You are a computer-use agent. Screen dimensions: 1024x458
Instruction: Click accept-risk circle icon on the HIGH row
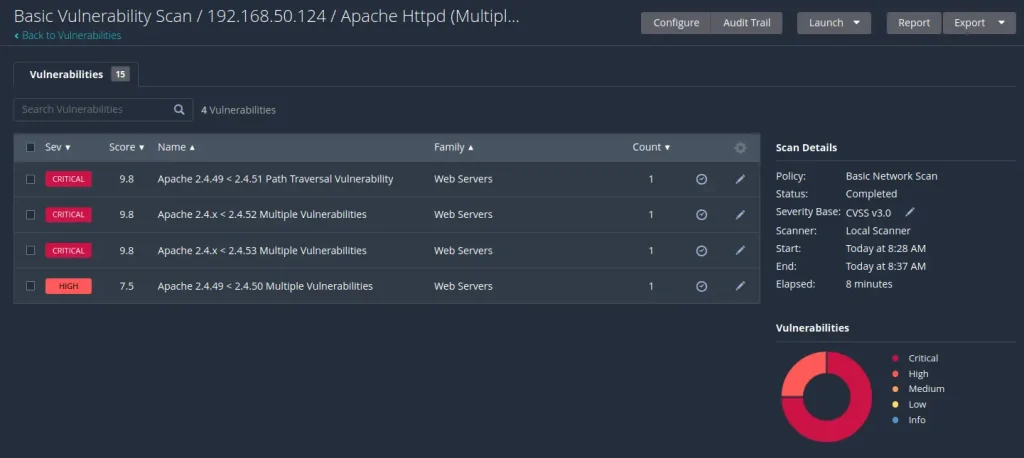701,286
